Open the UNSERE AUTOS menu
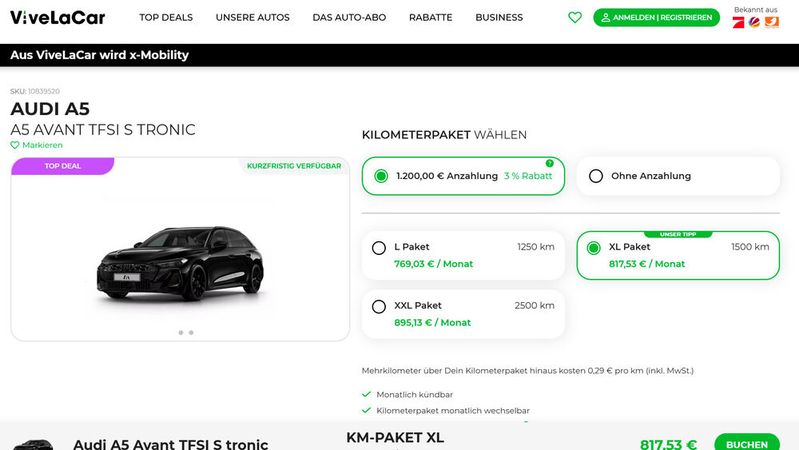The height and width of the screenshot is (450, 799). pyautogui.click(x=253, y=17)
